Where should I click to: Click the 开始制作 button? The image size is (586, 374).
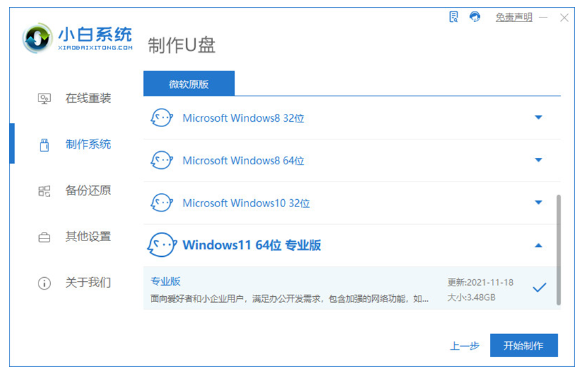[x=524, y=346]
